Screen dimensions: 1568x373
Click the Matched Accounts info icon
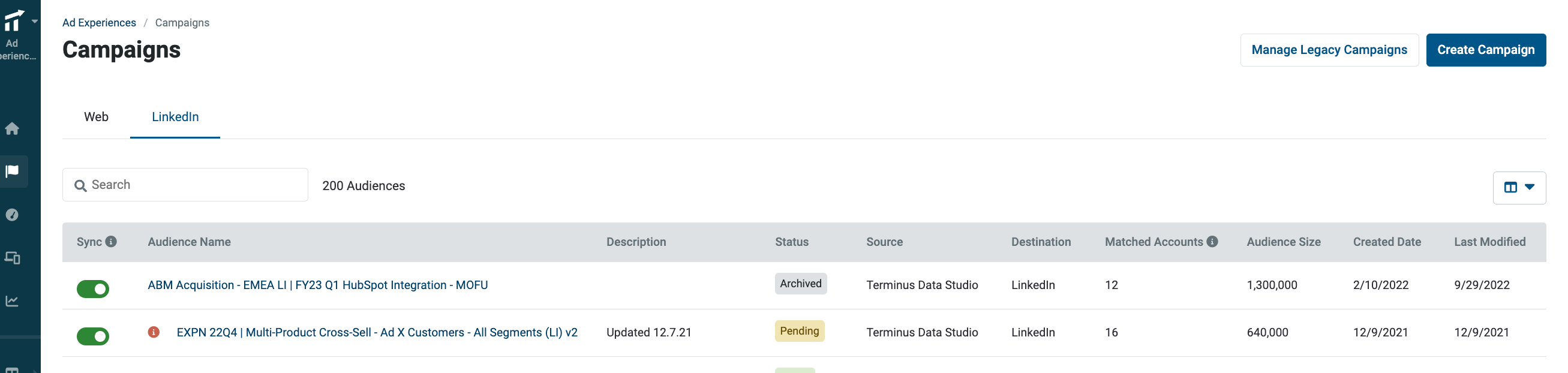pos(1212,242)
